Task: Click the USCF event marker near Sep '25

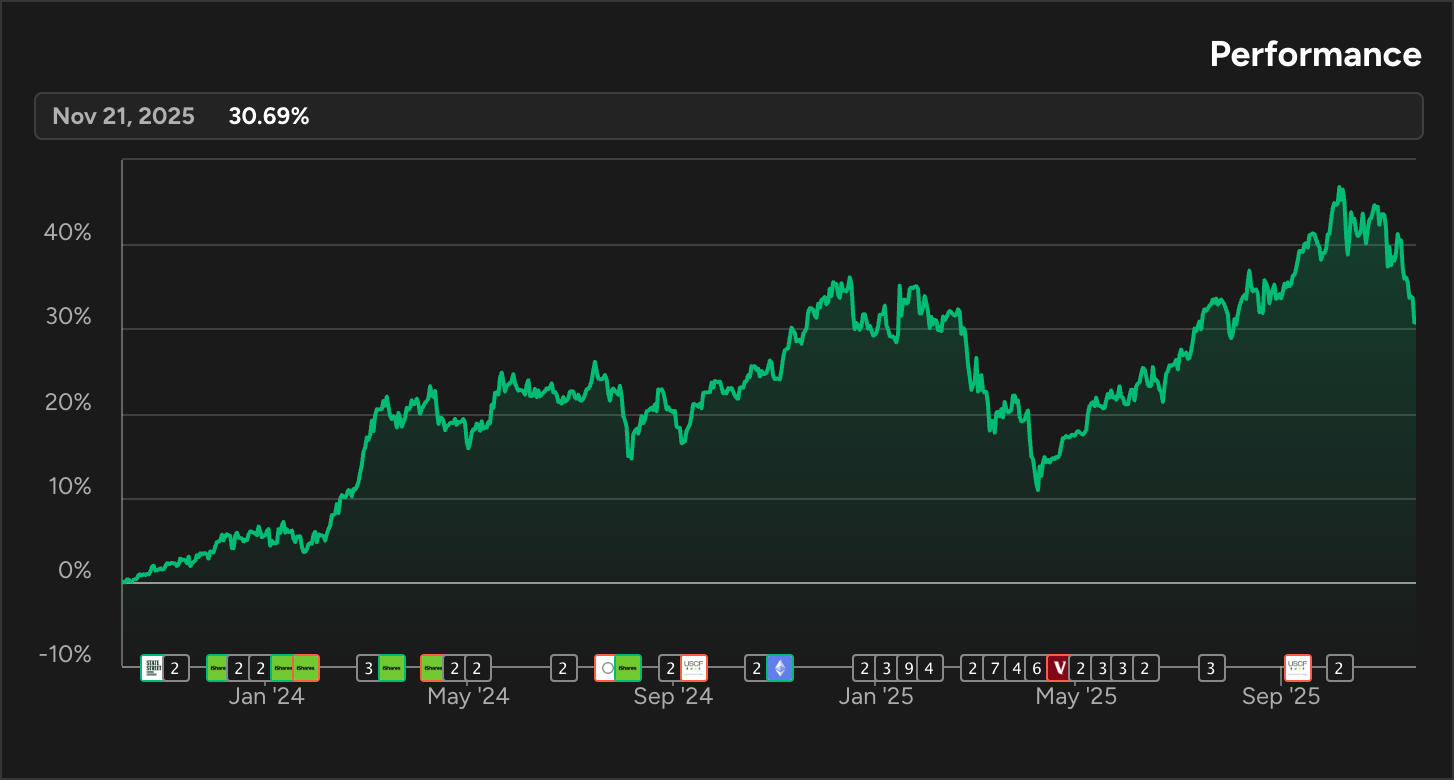Action: (x=1297, y=668)
